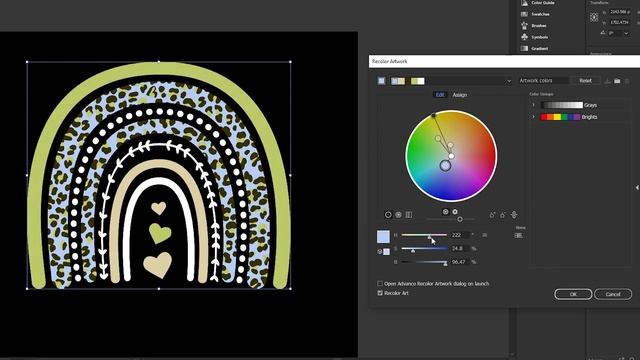Click the white color marker on wheel

coord(451,156)
